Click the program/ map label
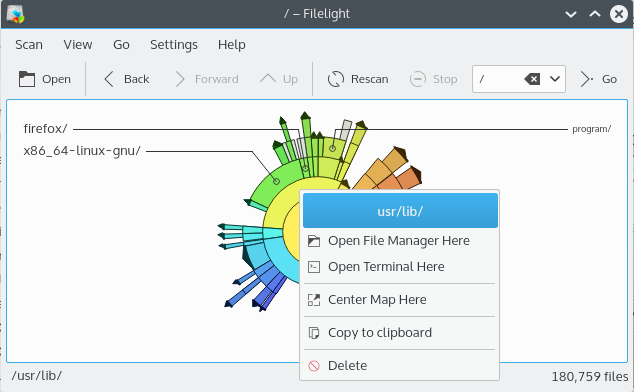The width and height of the screenshot is (634, 392). coord(592,129)
